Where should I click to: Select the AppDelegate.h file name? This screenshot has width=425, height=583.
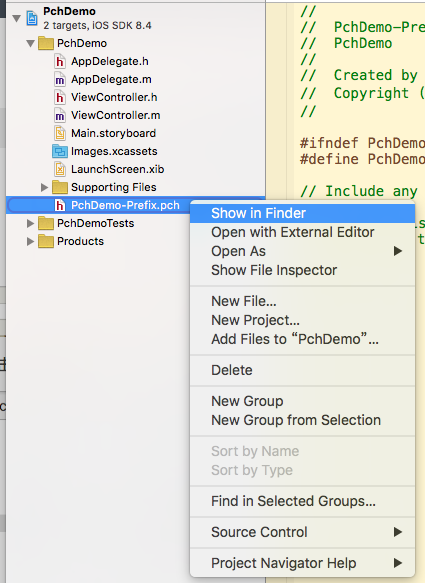tap(110, 61)
